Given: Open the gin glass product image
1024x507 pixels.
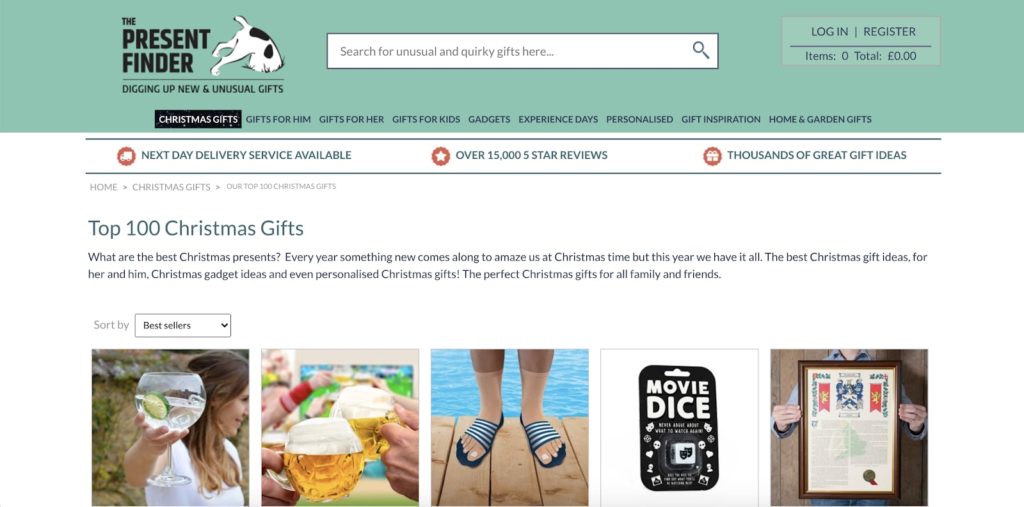Looking at the screenshot, I should point(170,428).
